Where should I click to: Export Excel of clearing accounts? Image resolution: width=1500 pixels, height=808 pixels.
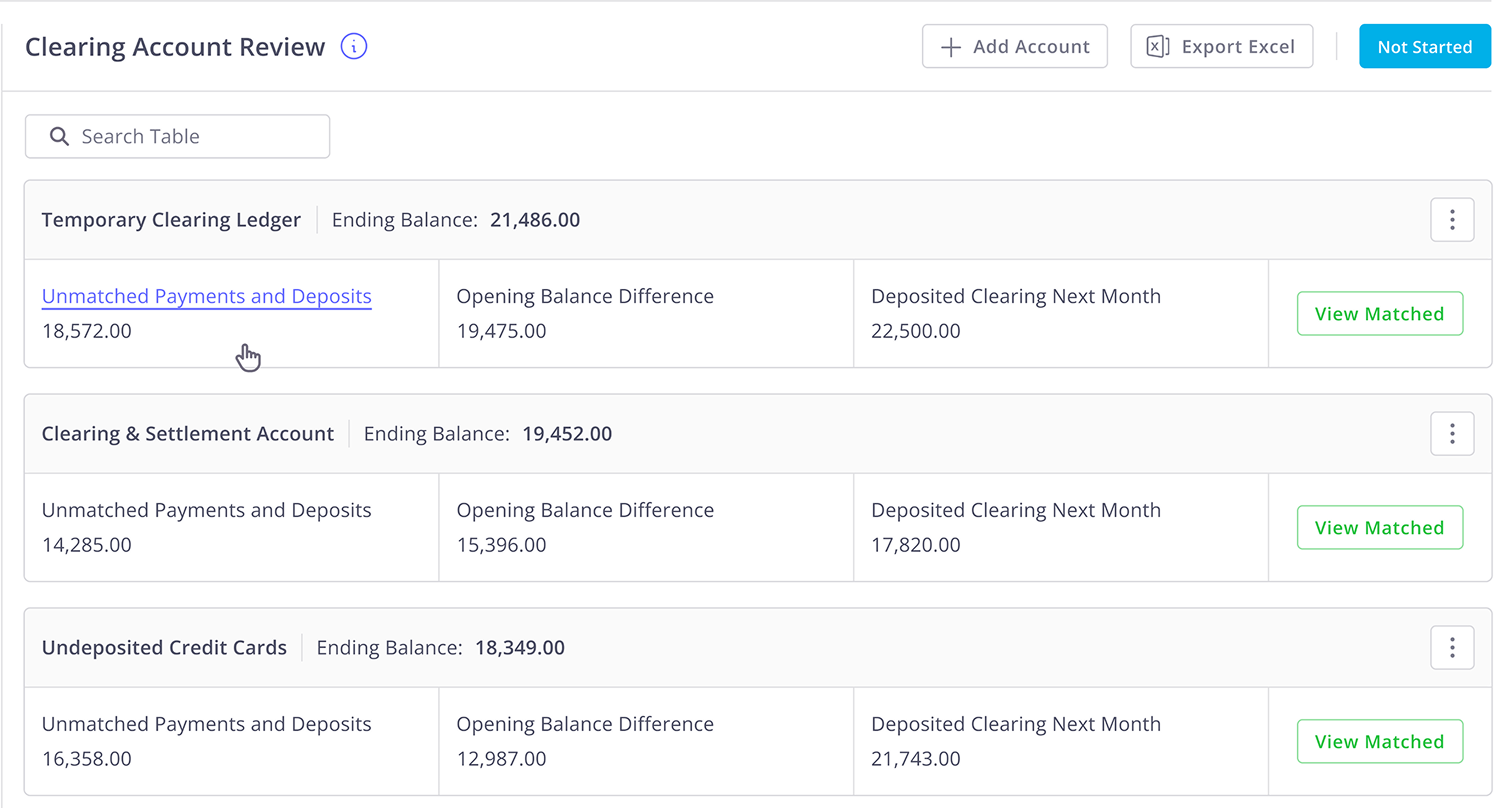coord(1221,47)
